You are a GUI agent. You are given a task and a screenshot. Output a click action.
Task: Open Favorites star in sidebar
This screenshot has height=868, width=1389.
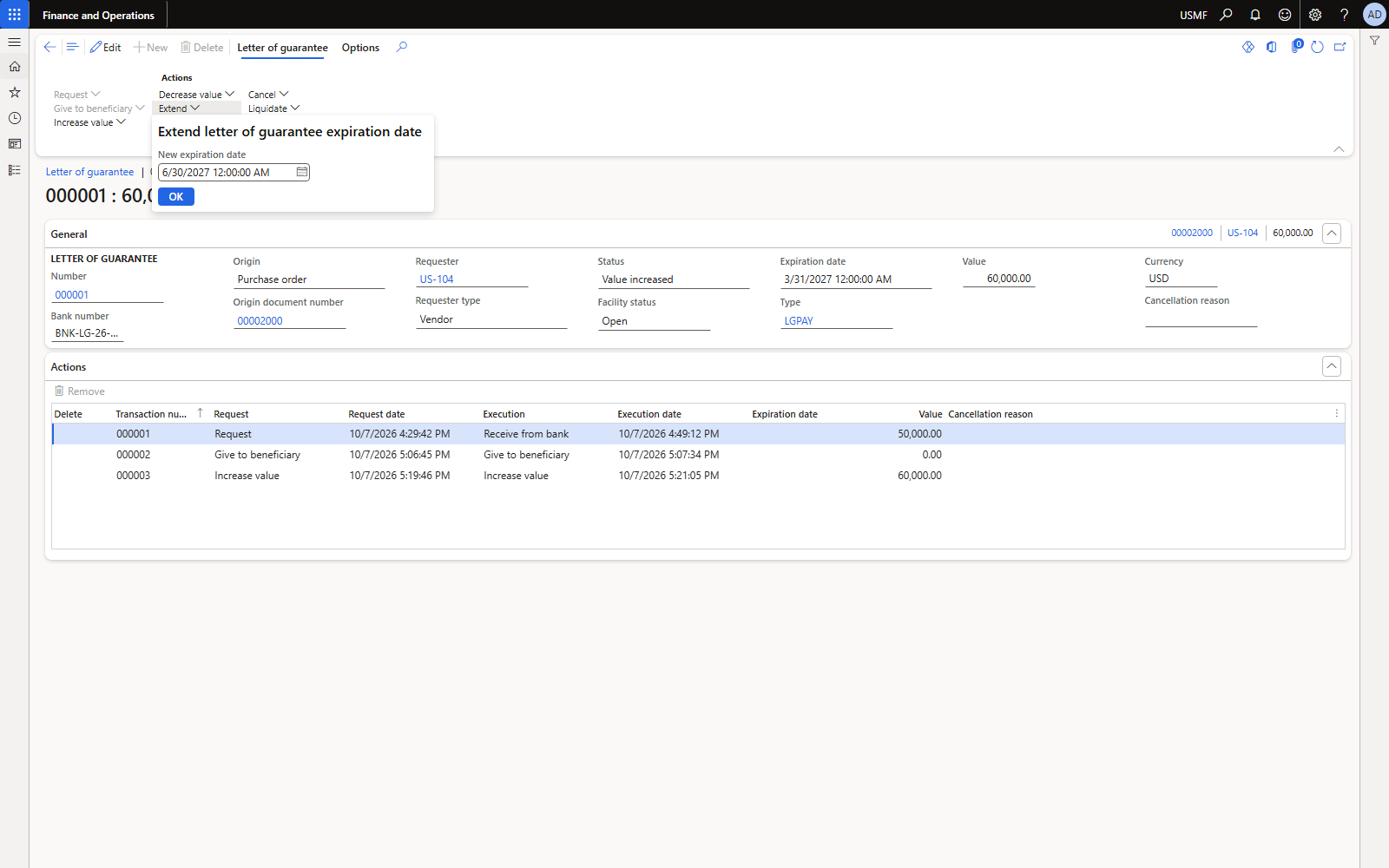click(15, 92)
